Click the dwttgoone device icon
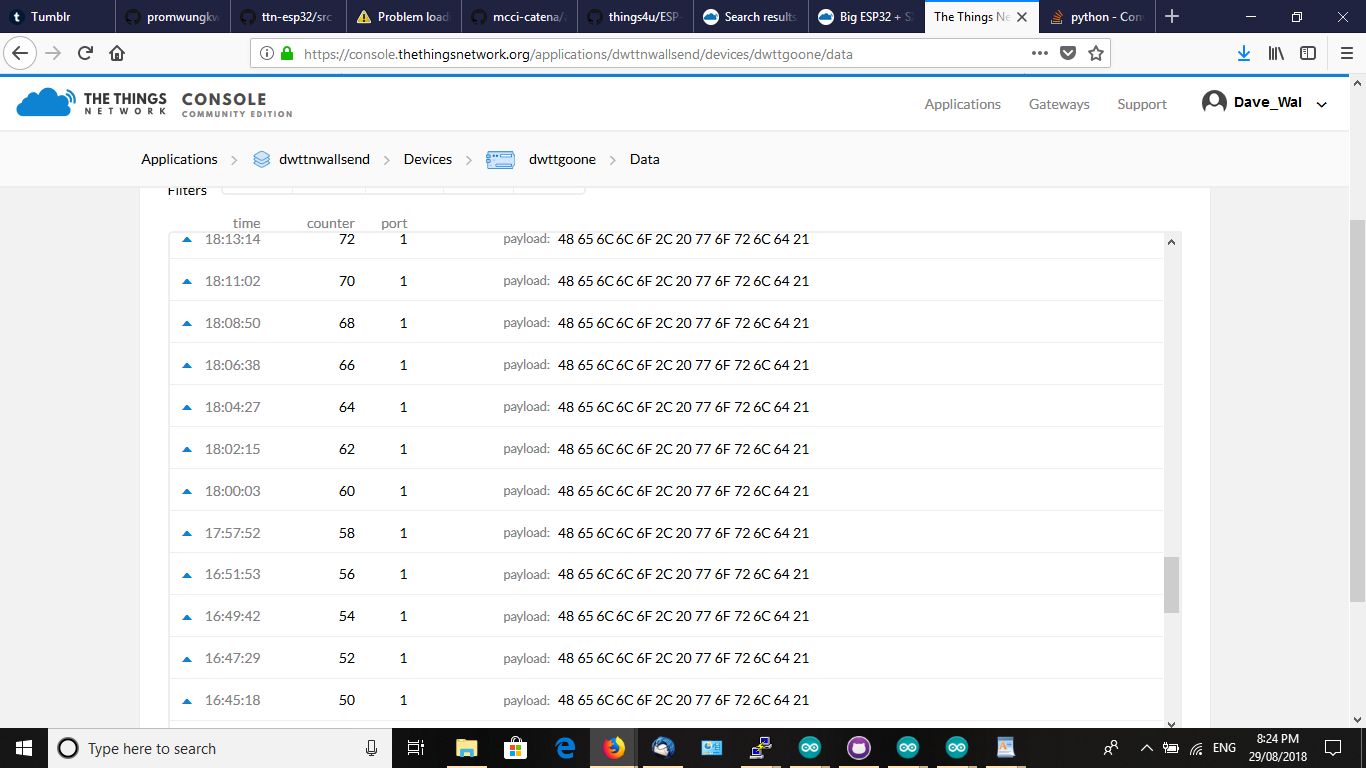Image resolution: width=1366 pixels, height=768 pixels. click(500, 159)
